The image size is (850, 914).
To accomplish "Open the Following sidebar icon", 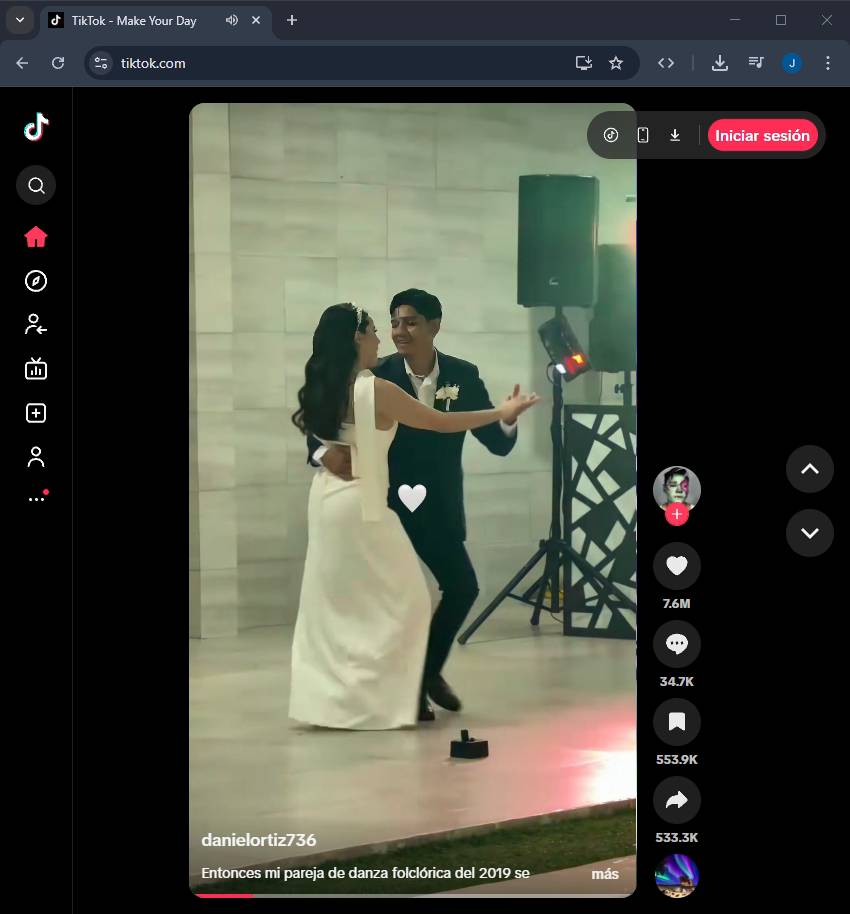I will (36, 324).
